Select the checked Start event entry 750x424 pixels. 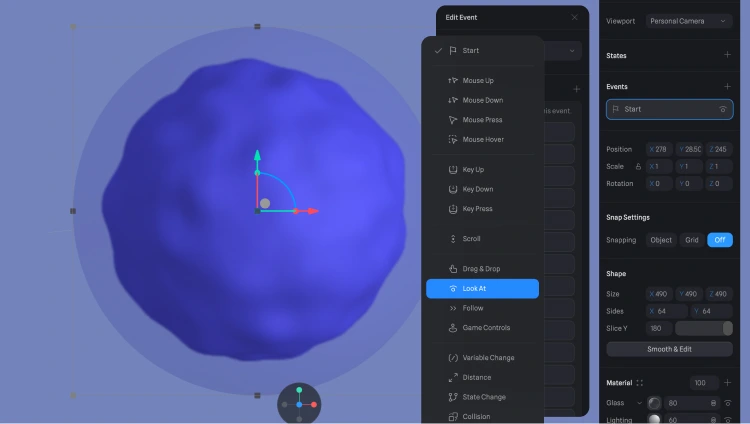(x=482, y=50)
